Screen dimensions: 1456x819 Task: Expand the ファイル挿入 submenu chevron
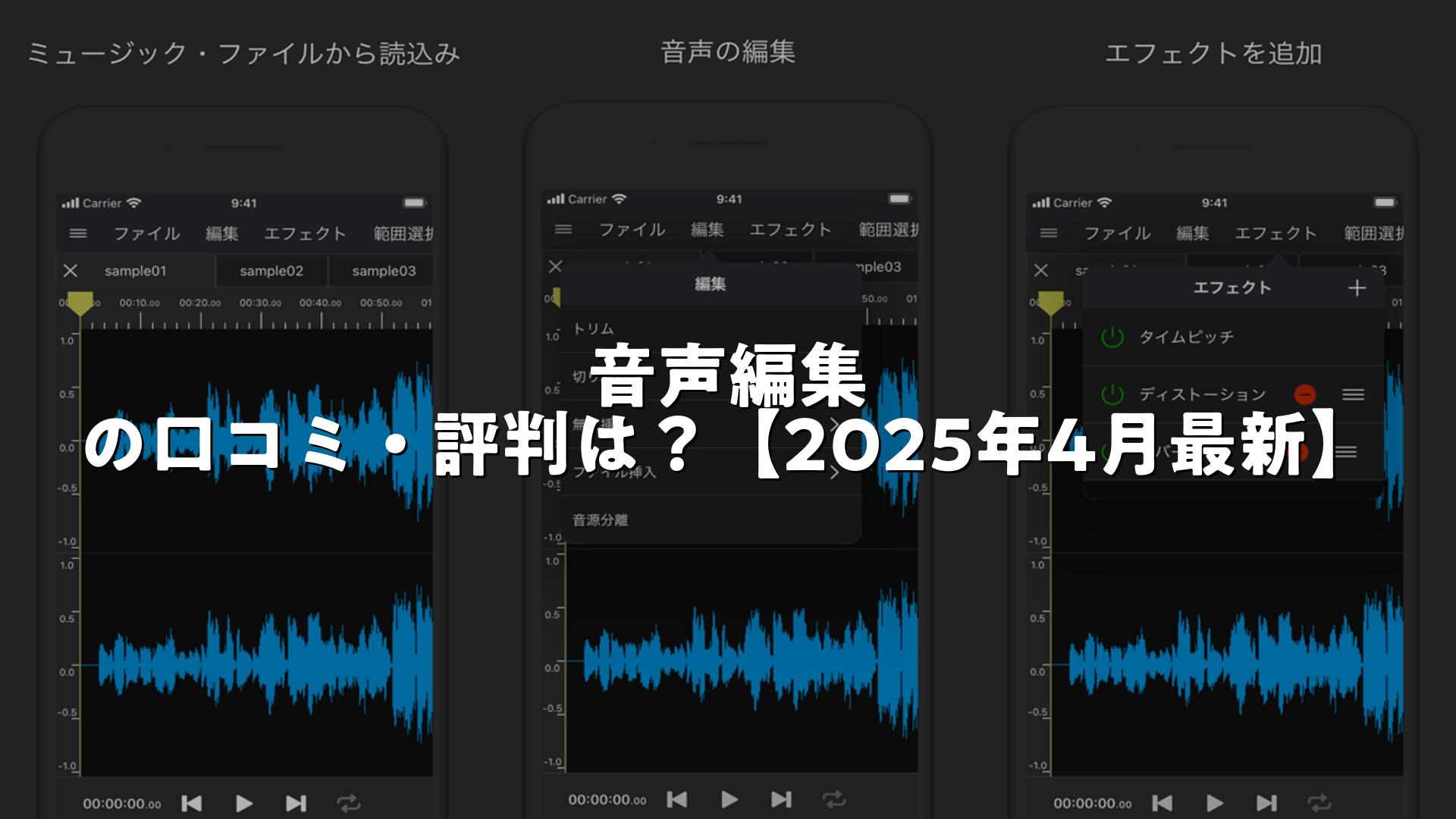pyautogui.click(x=834, y=472)
